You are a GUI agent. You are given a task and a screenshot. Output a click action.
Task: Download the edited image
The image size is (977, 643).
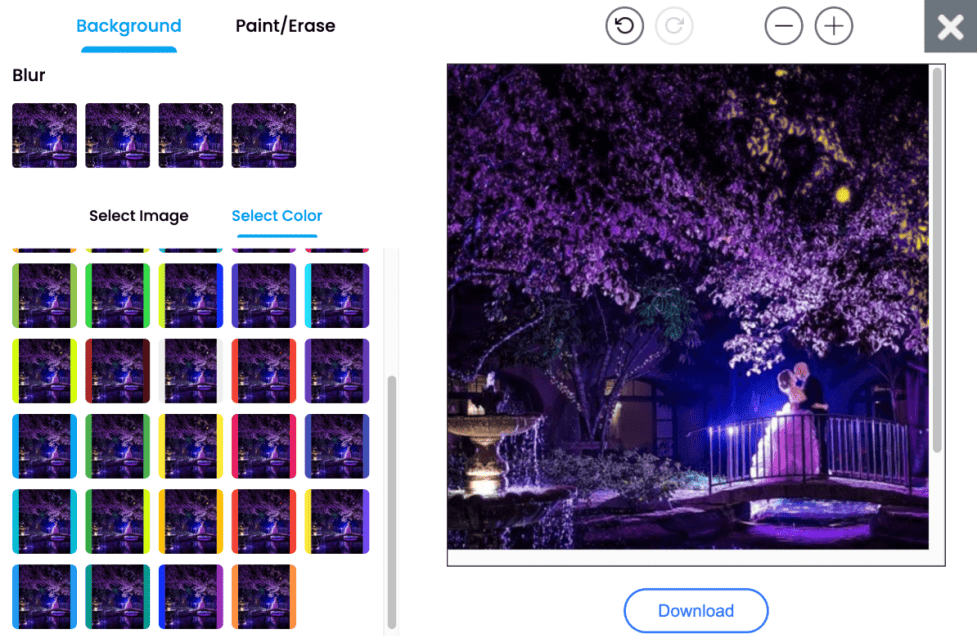tap(695, 611)
